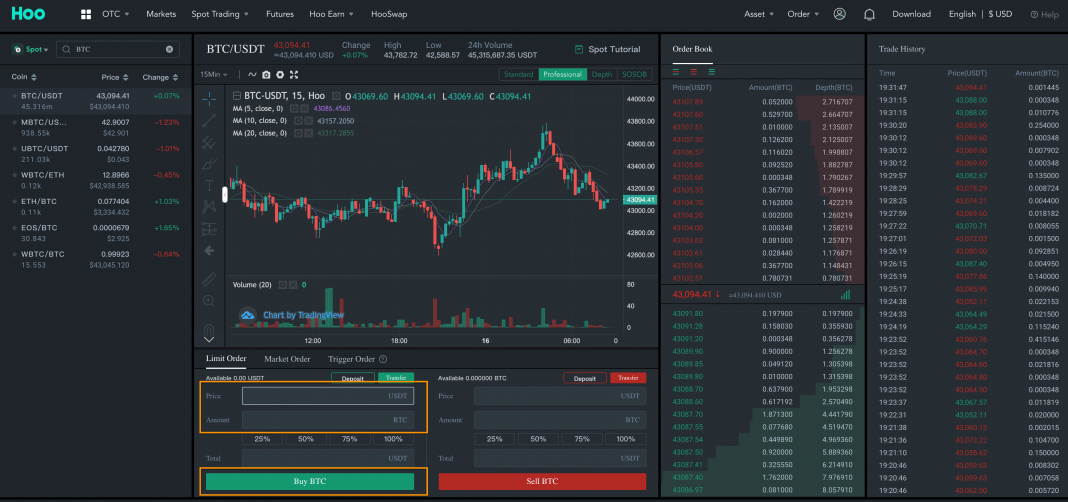The height and width of the screenshot is (502, 1068).
Task: Click Transfer in the sell panel
Action: pyautogui.click(x=629, y=378)
